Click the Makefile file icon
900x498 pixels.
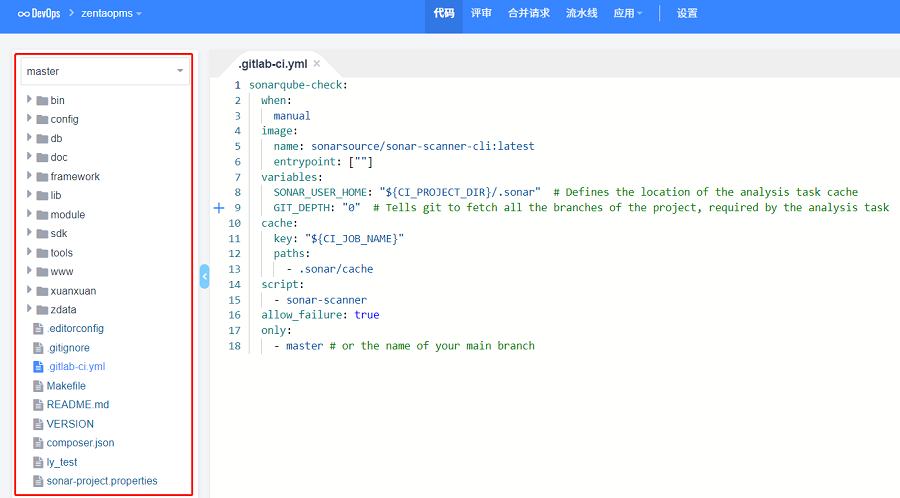point(39,386)
